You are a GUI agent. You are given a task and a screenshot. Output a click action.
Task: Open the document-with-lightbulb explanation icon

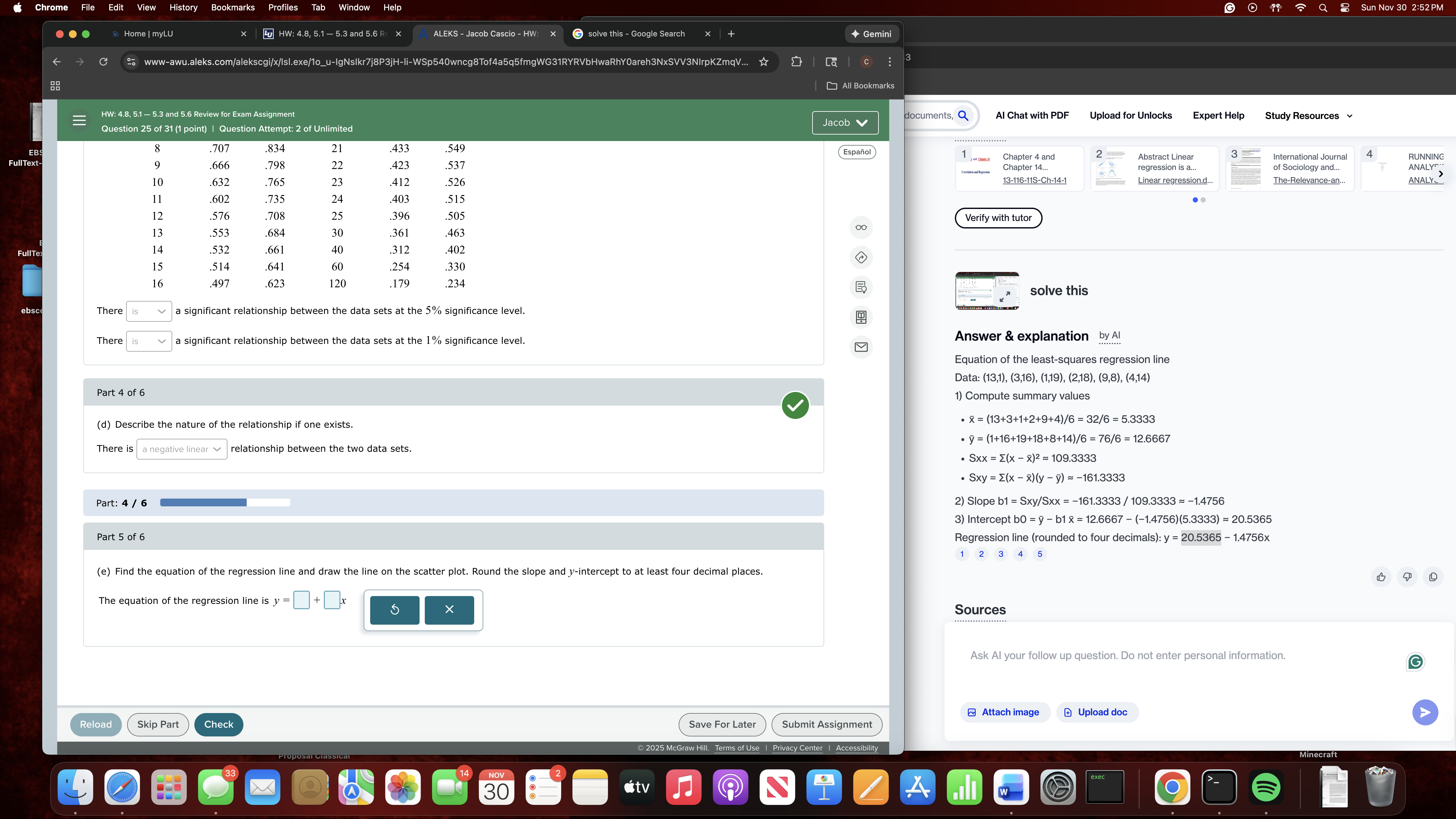pos(861,287)
